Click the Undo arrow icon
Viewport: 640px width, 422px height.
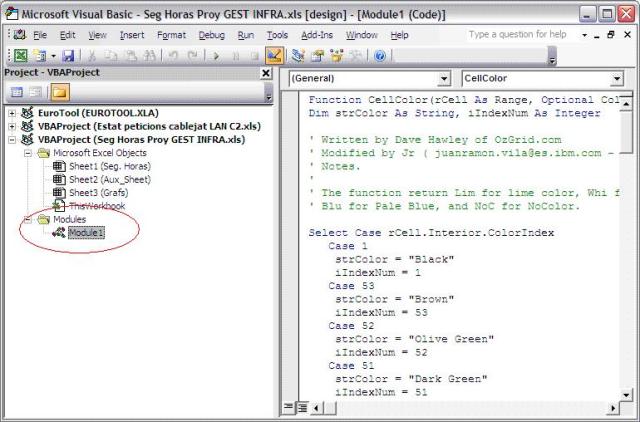coord(173,55)
